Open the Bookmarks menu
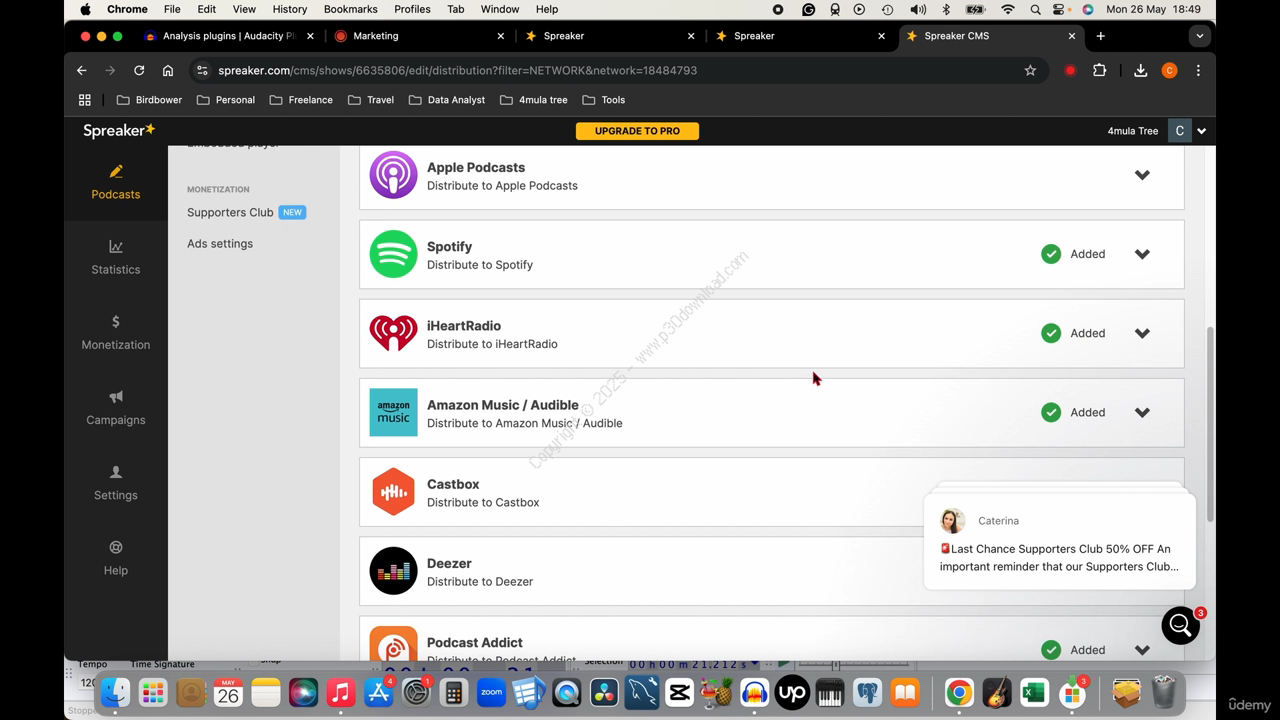Viewport: 1280px width, 720px height. coord(350,9)
